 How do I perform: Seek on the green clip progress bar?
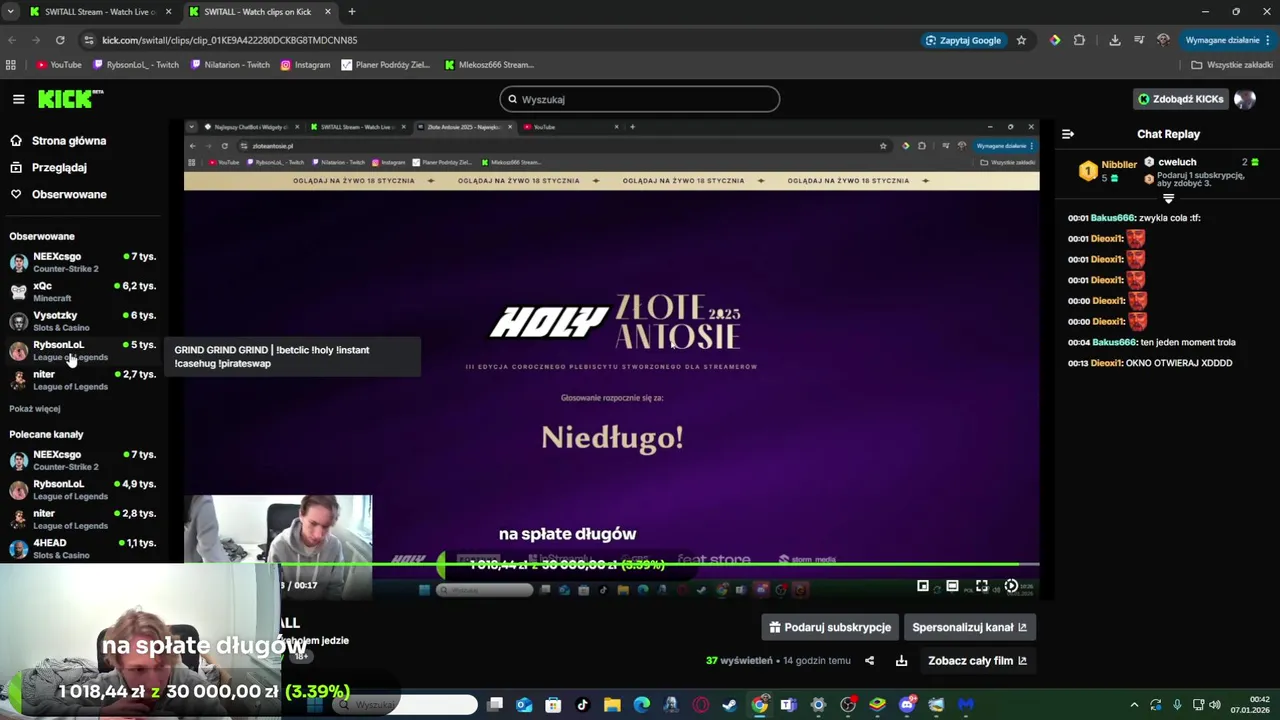point(611,565)
